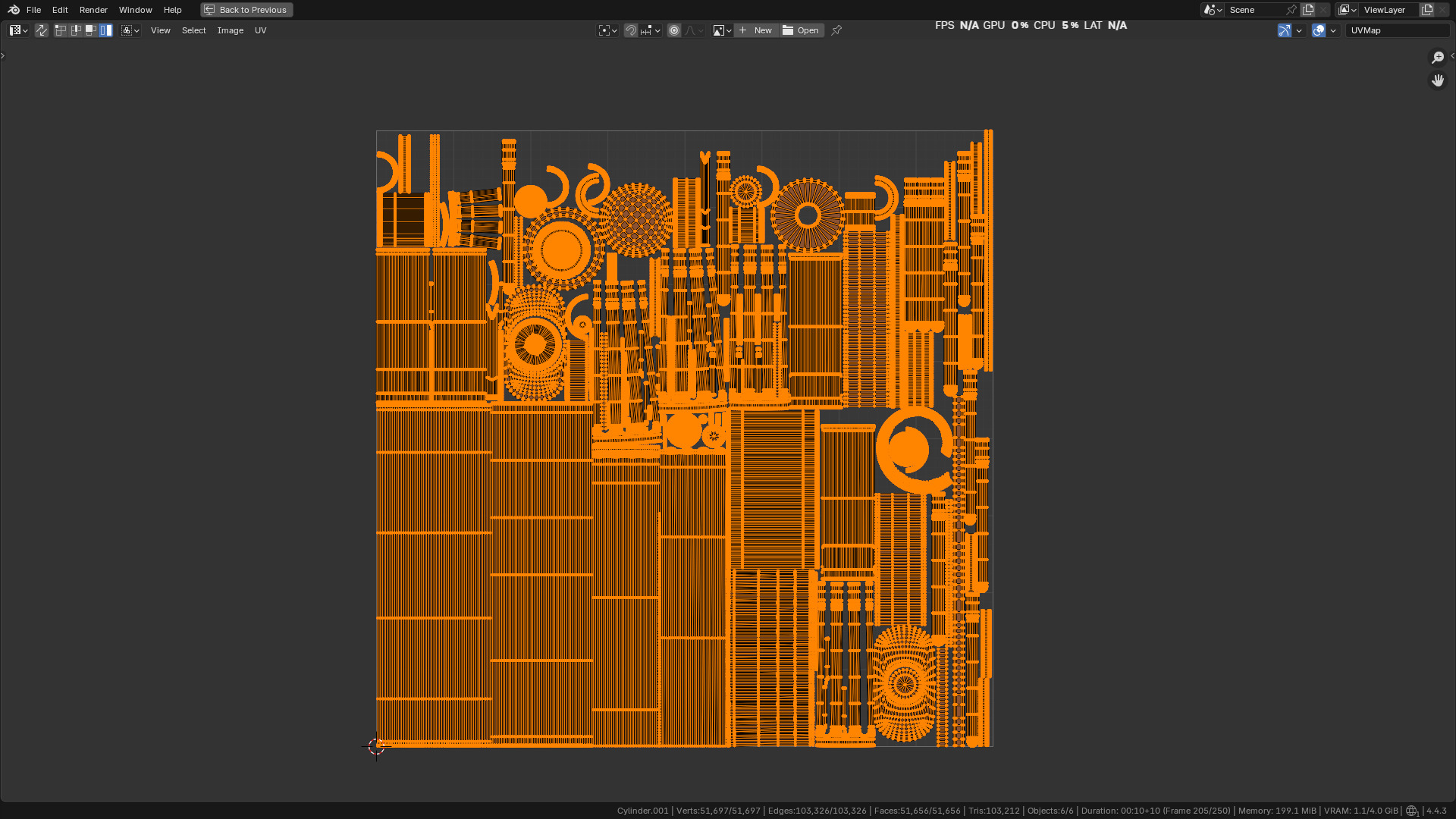
Task: Click the pan hand gizmo
Action: [1438, 80]
